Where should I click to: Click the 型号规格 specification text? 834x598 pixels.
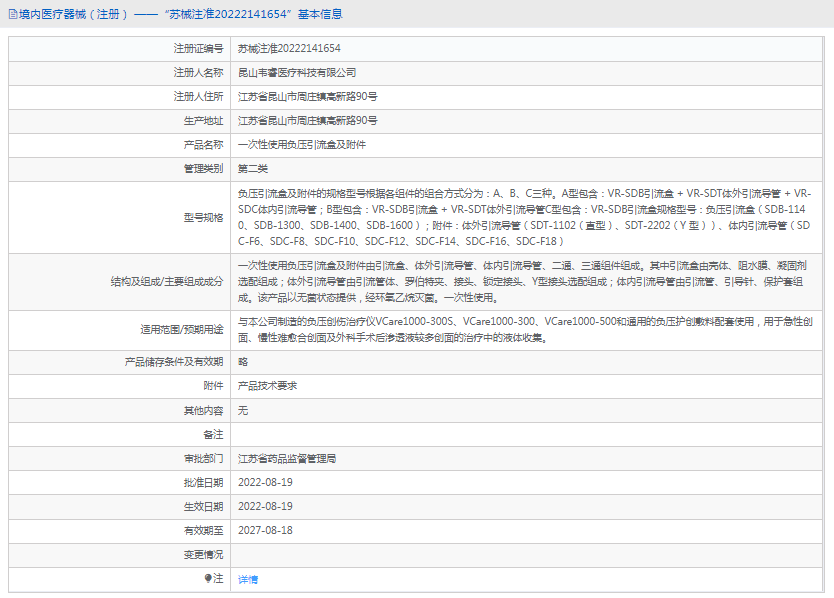tap(524, 218)
